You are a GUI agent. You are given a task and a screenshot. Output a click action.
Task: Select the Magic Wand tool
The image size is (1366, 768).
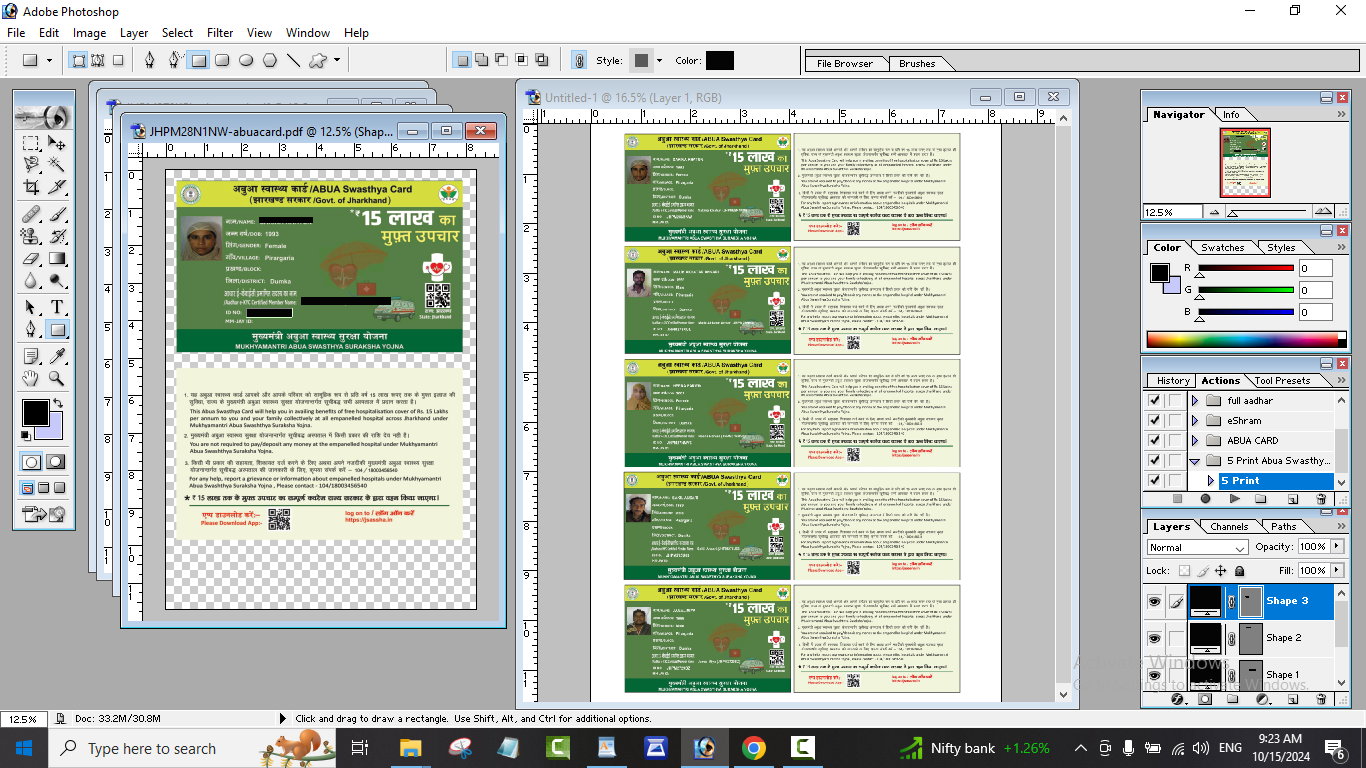pyautogui.click(x=57, y=164)
